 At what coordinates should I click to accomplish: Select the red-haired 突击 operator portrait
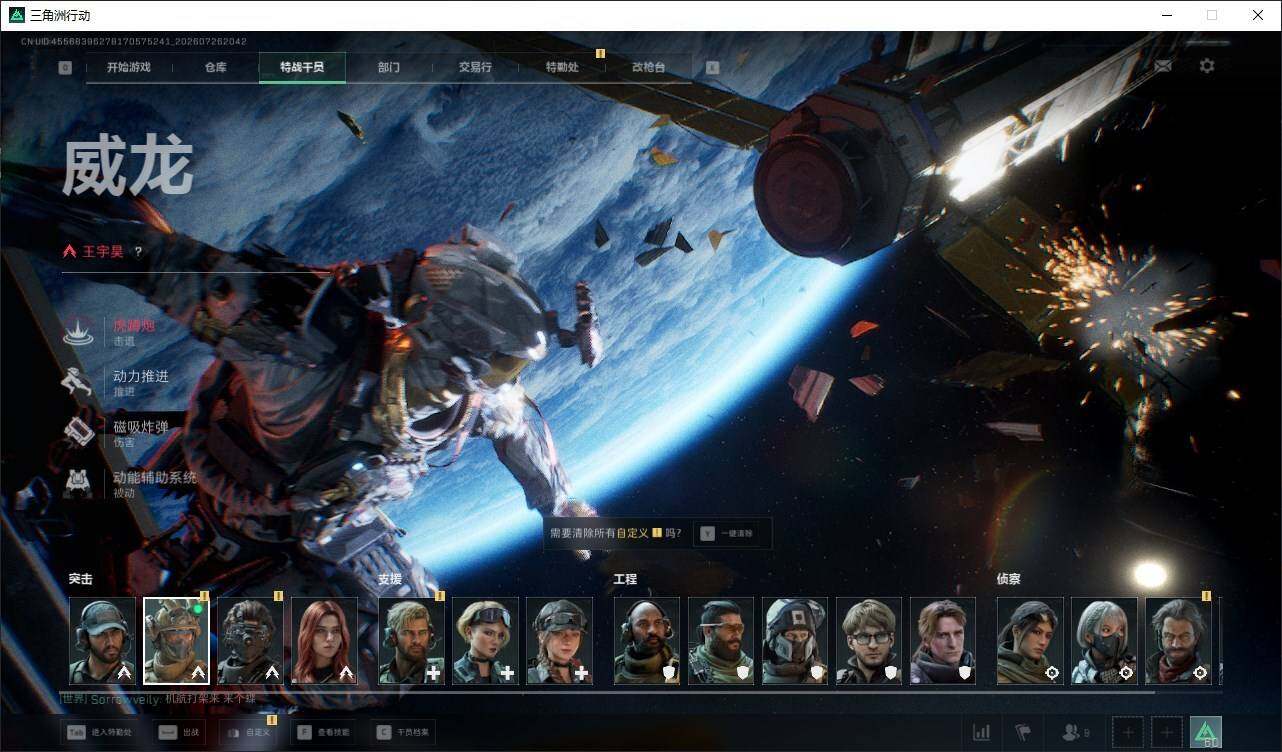324,641
